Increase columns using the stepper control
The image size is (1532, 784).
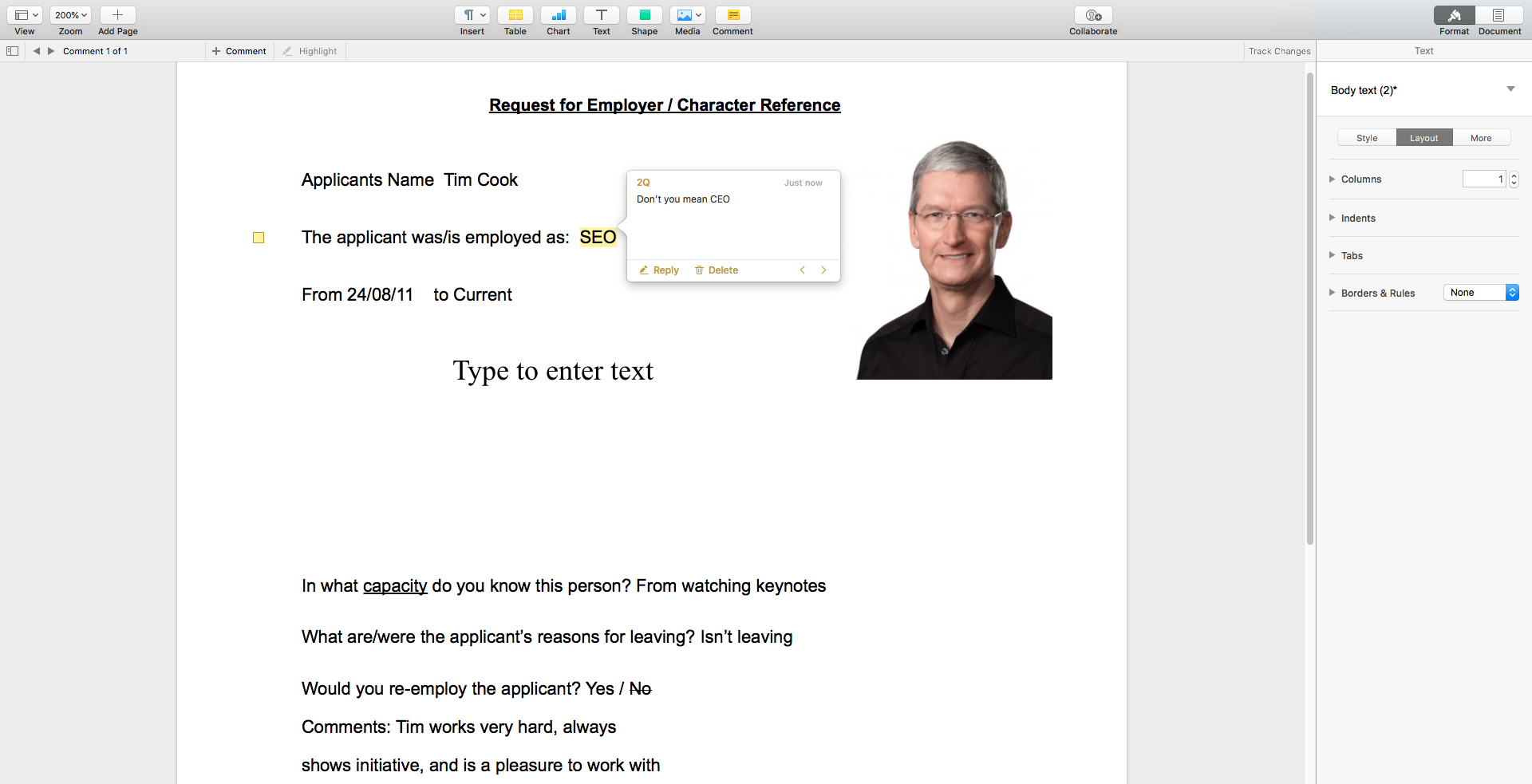[1514, 175]
